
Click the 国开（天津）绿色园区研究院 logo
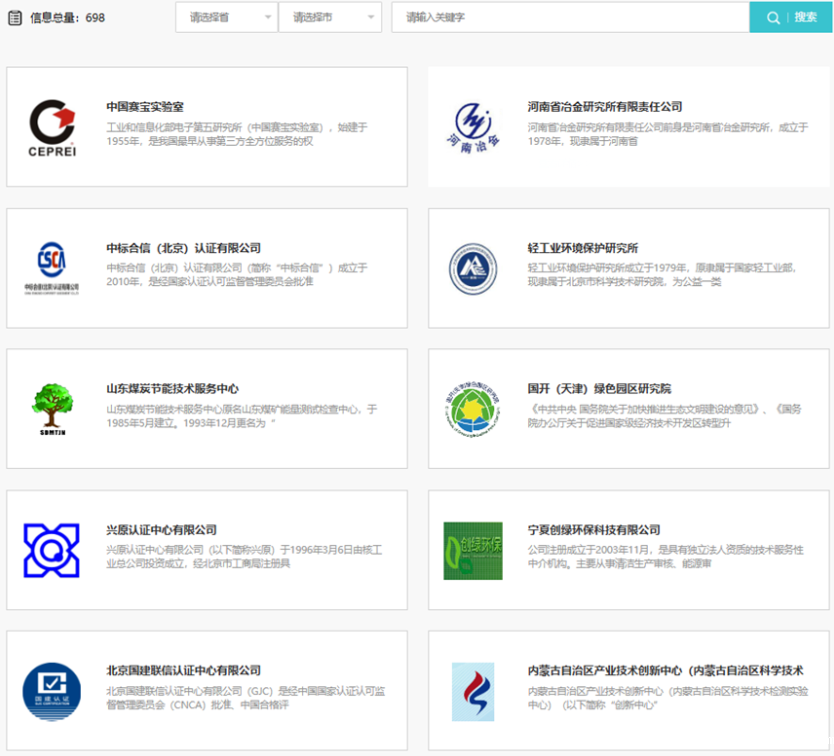(x=473, y=409)
